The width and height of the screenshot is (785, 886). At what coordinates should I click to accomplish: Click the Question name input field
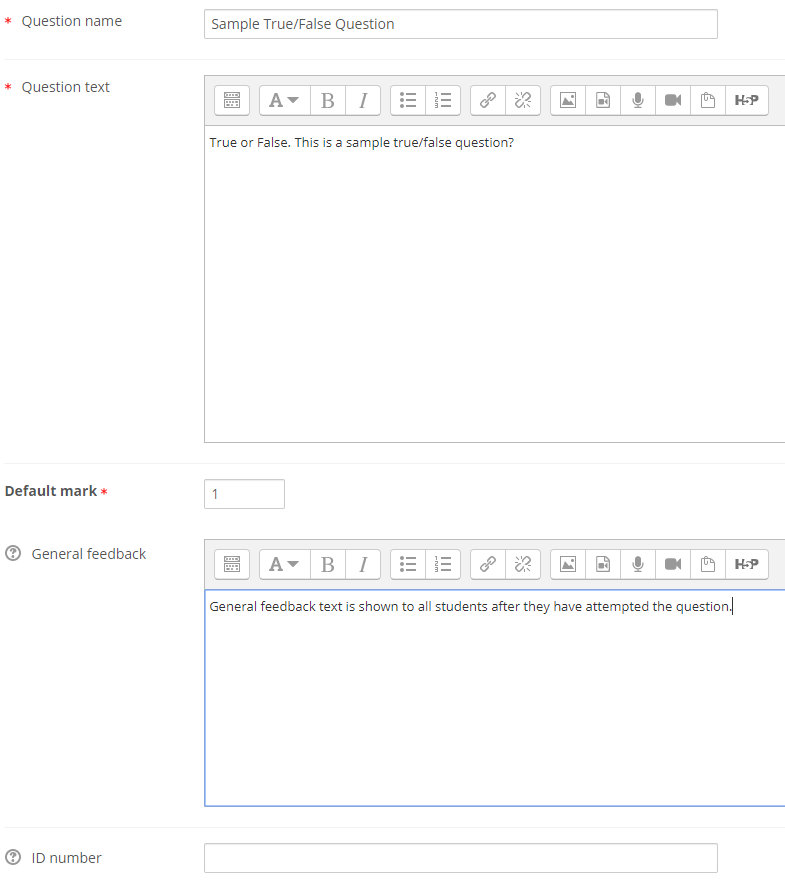point(461,24)
